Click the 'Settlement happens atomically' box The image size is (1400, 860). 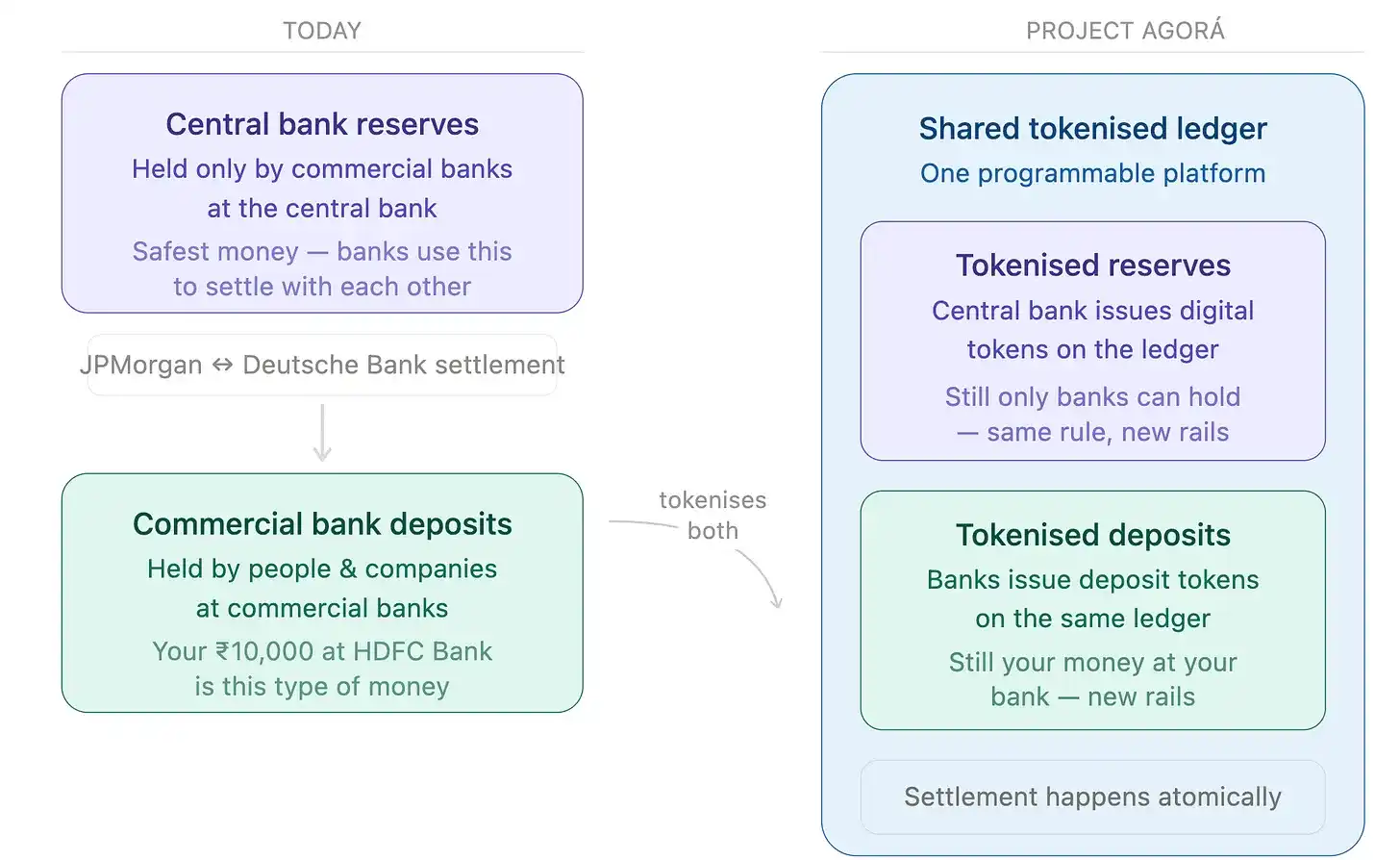pyautogui.click(x=1093, y=797)
